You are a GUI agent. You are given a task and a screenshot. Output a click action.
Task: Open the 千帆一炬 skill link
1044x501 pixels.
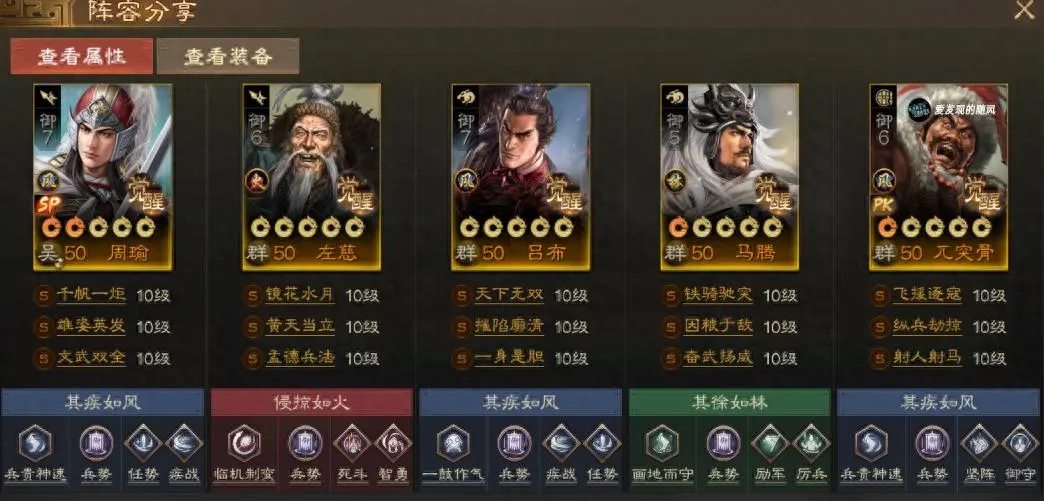(x=91, y=295)
